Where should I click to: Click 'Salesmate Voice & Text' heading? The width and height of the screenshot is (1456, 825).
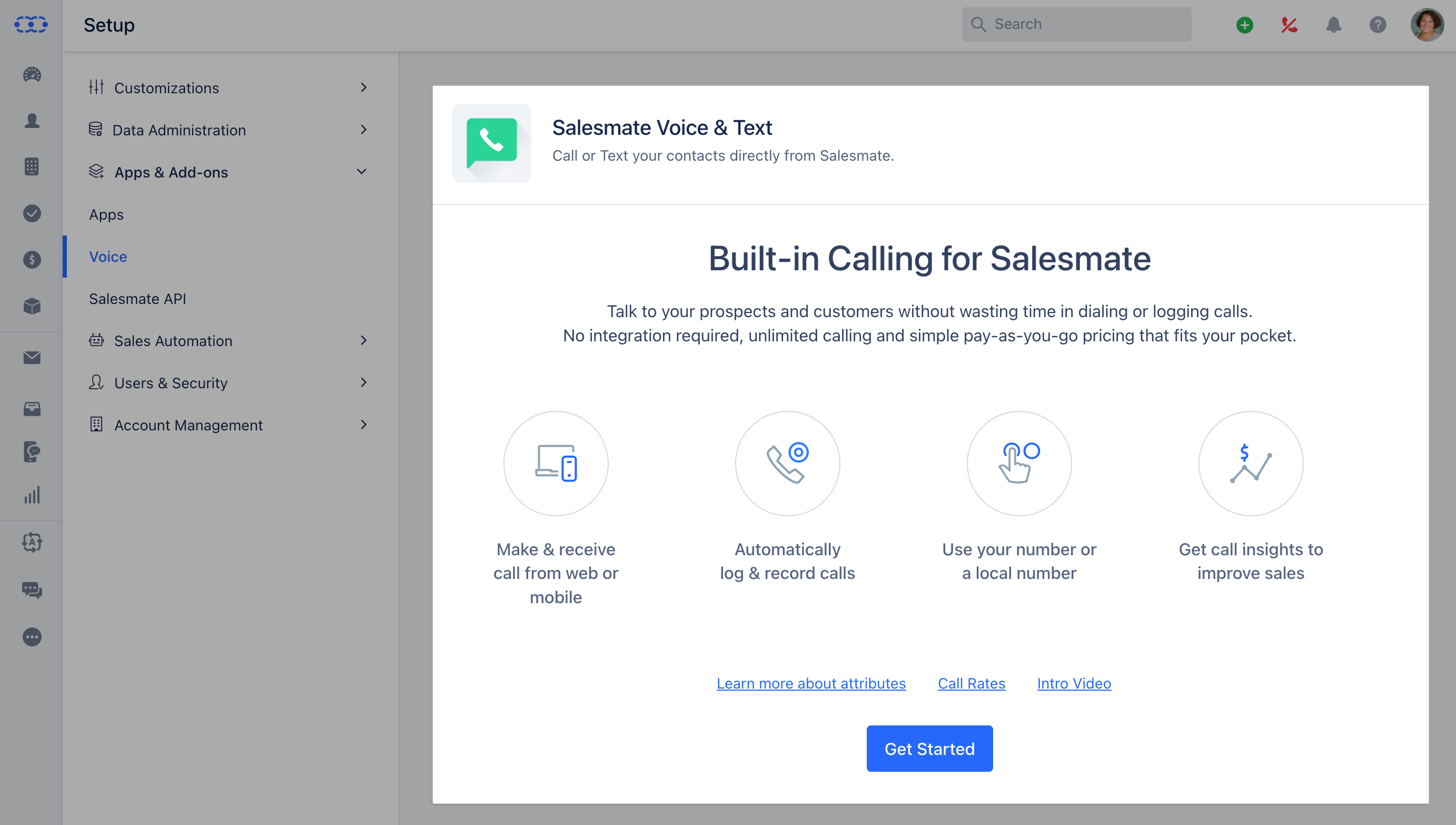coord(661,127)
